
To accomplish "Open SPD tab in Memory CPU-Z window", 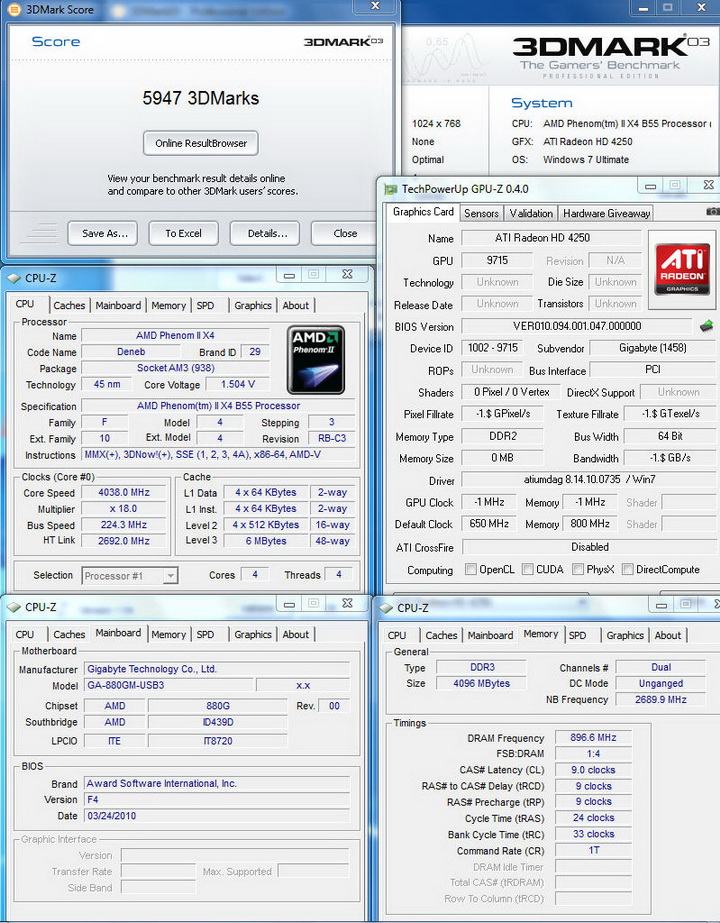I will coord(578,635).
